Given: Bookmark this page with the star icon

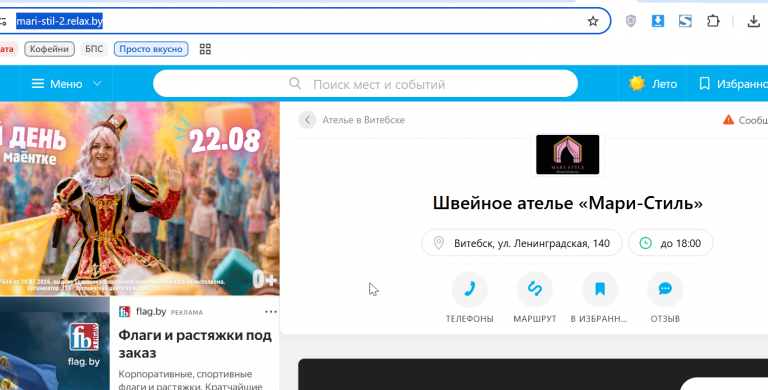Looking at the screenshot, I should tap(593, 21).
